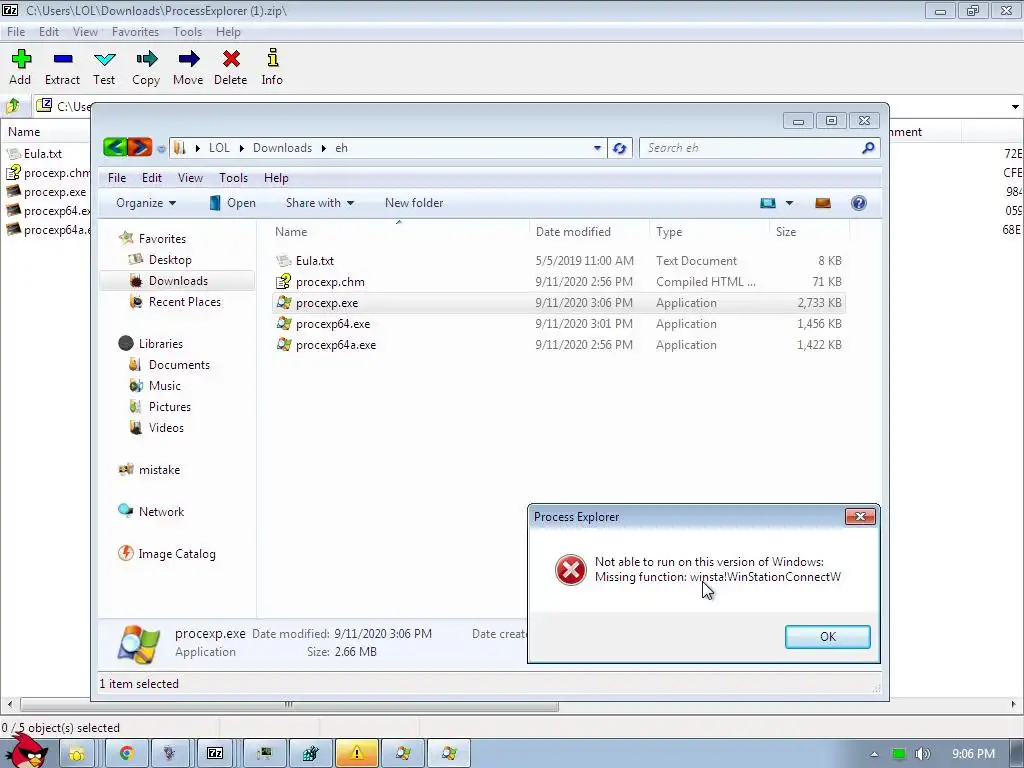Viewport: 1024px width, 768px height.
Task: Open the view options dropdown arrow
Action: 790,203
